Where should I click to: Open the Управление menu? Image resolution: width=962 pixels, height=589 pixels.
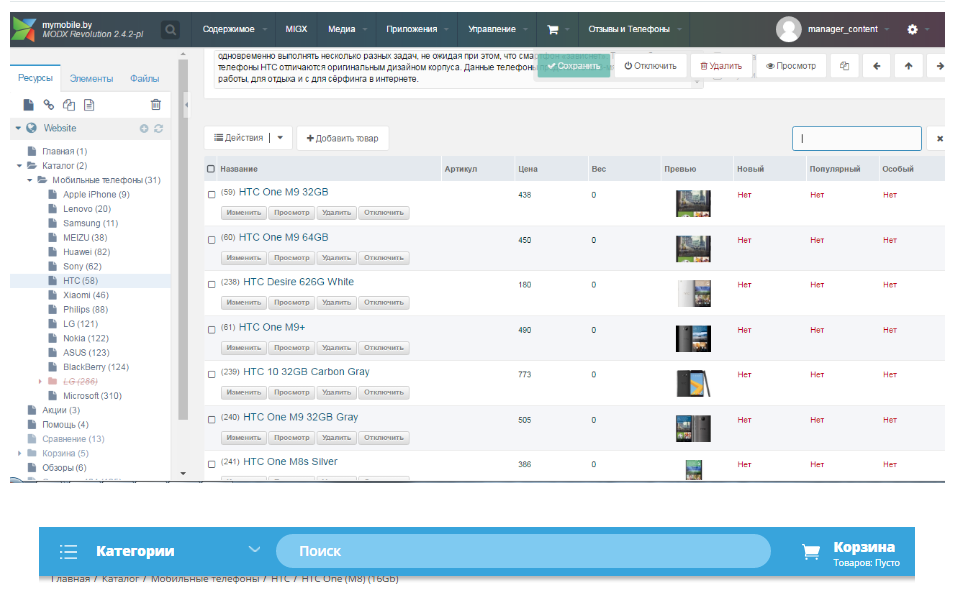pyautogui.click(x=492, y=29)
